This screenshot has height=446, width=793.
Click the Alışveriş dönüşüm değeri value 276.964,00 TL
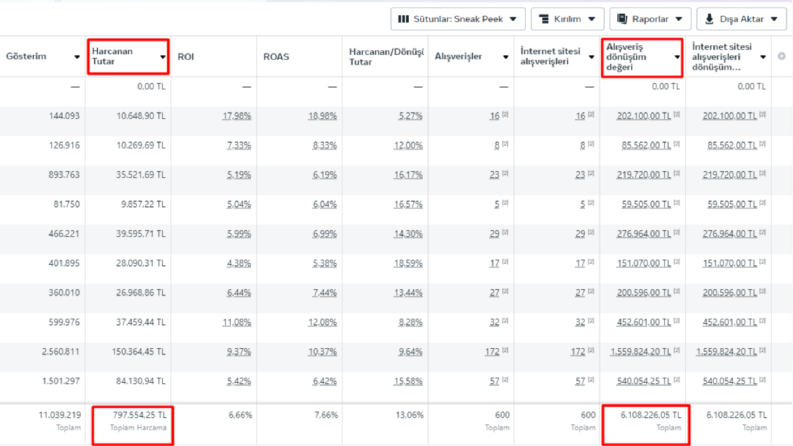pos(643,234)
